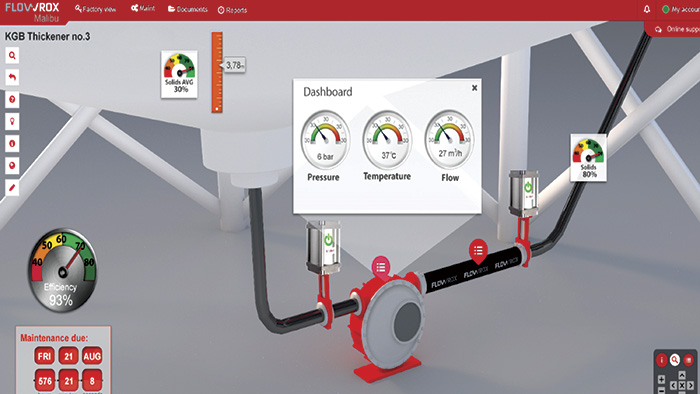Click the Flow 27 m³/h gauge
700x394 pixels.
click(x=450, y=140)
